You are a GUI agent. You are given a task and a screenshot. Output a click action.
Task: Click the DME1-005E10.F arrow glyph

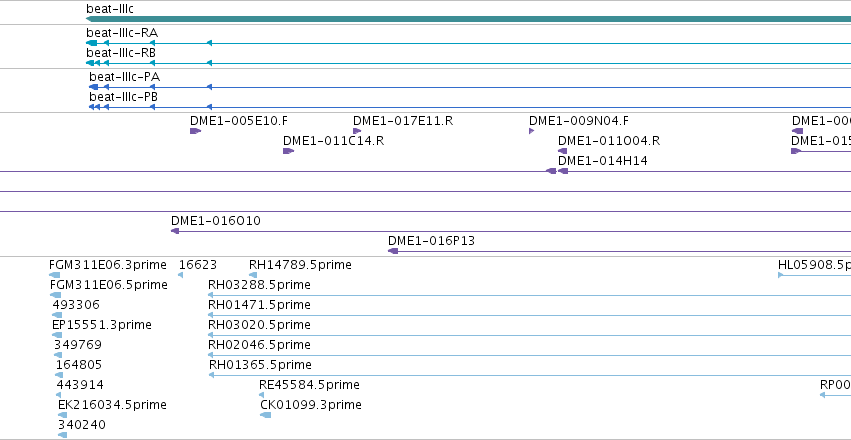[195, 131]
